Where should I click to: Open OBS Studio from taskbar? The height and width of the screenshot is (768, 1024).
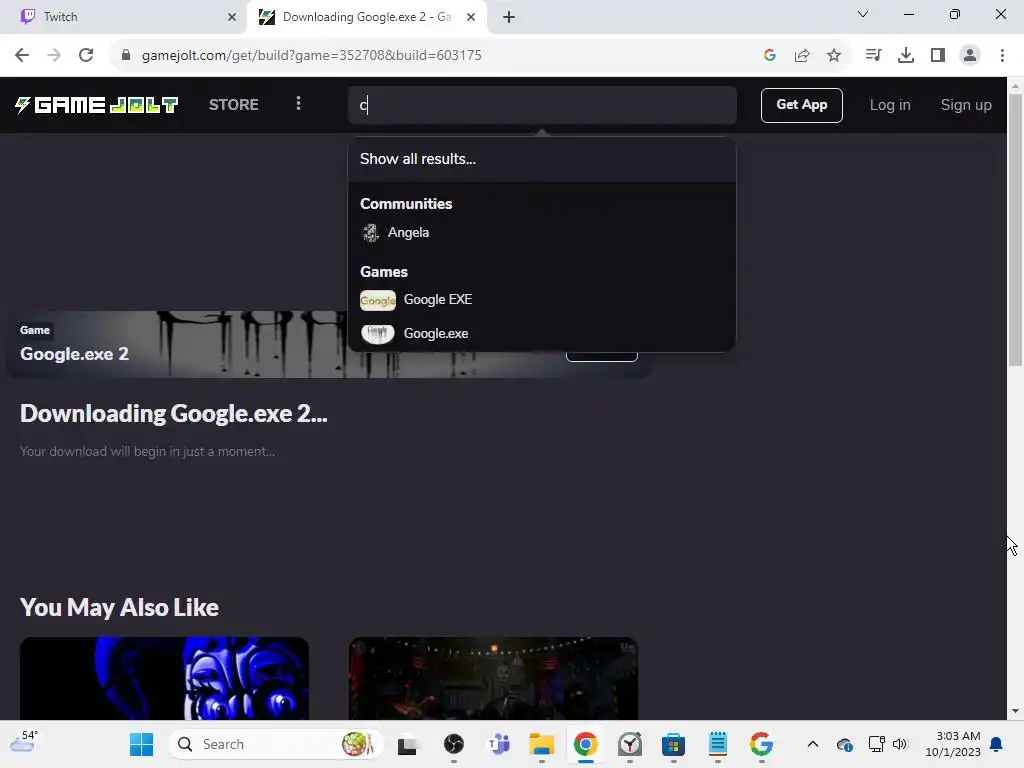[x=454, y=744]
